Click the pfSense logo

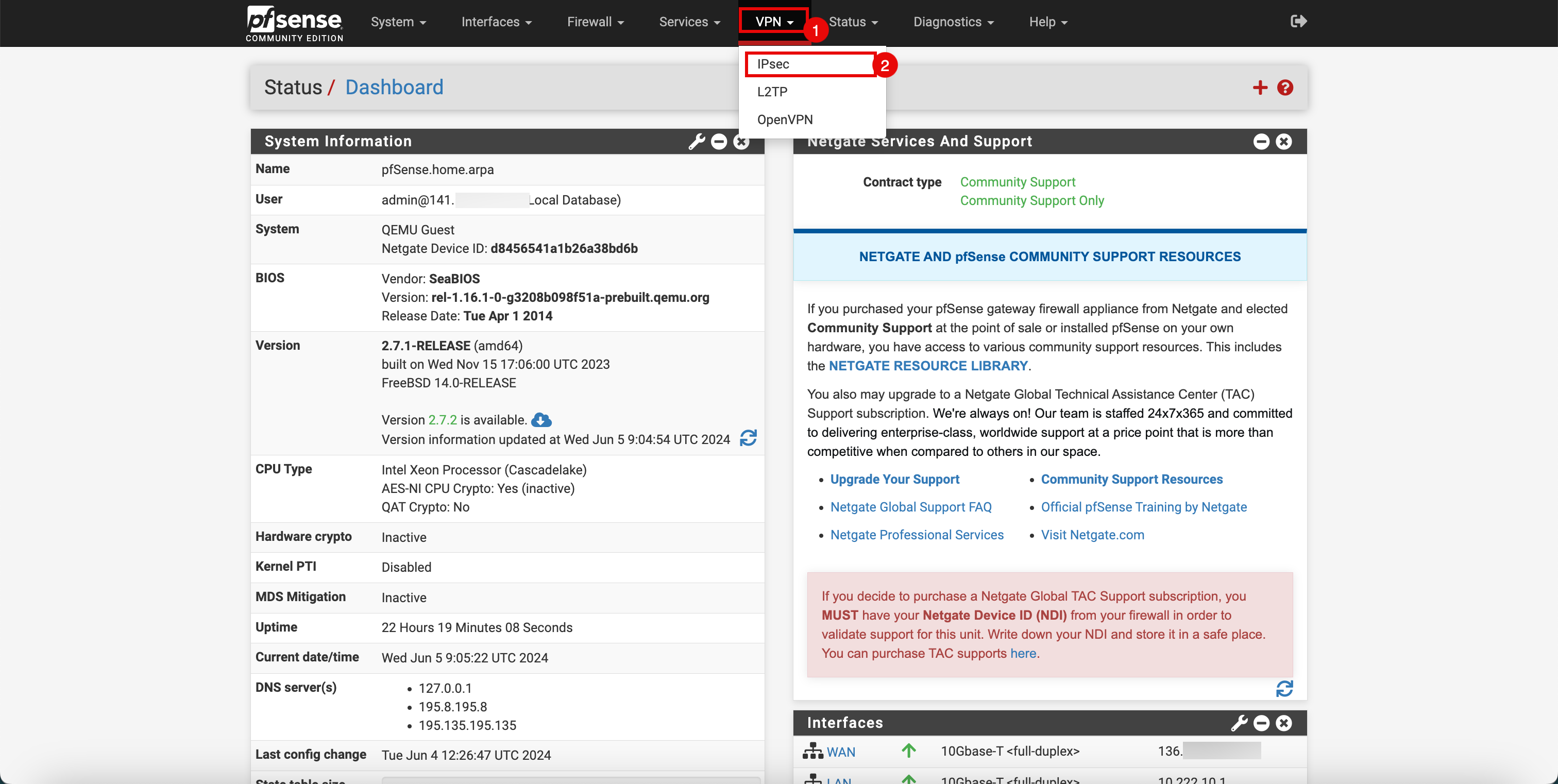click(x=295, y=23)
